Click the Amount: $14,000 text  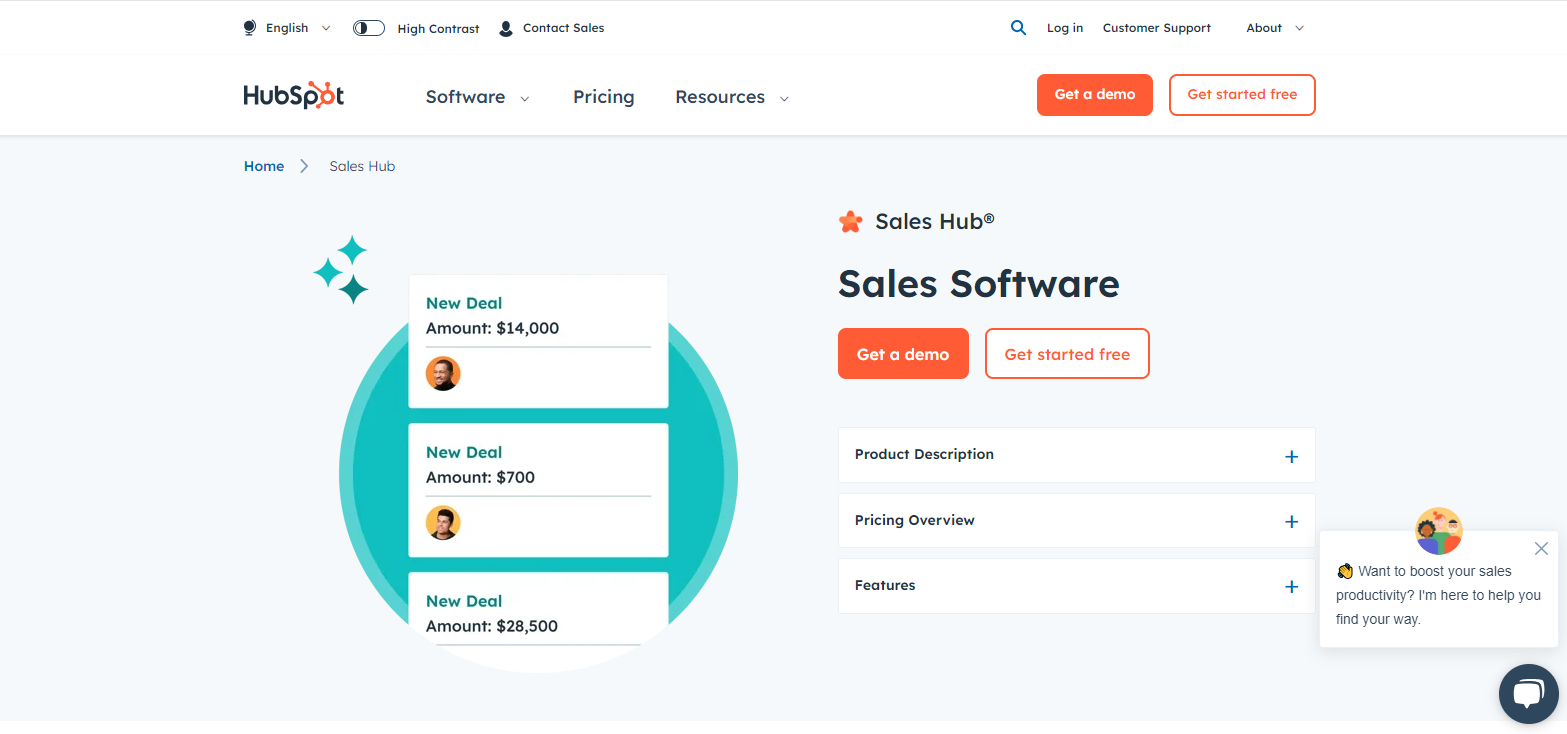point(492,328)
